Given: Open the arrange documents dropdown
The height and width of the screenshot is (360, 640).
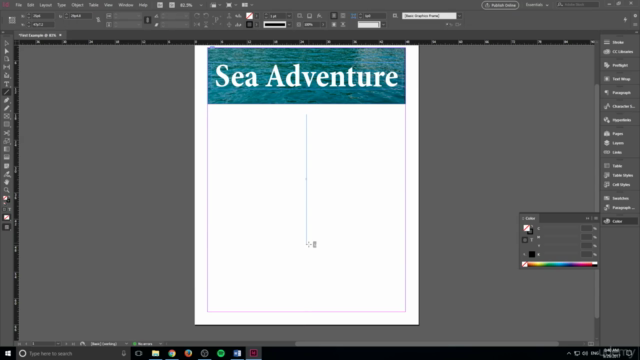Looking at the screenshot, I should [247, 5].
